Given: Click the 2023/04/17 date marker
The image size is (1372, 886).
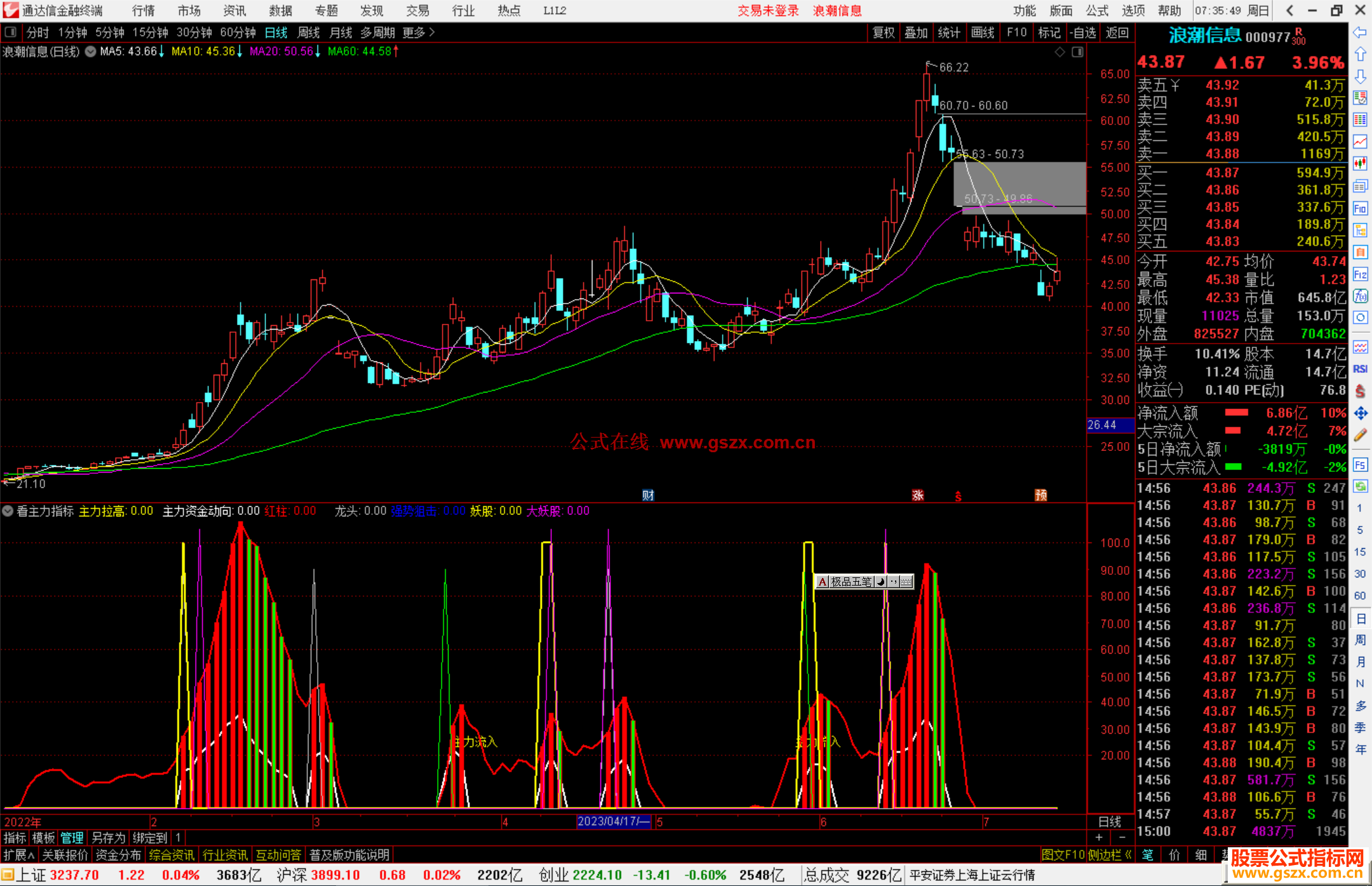Looking at the screenshot, I should coord(614,821).
